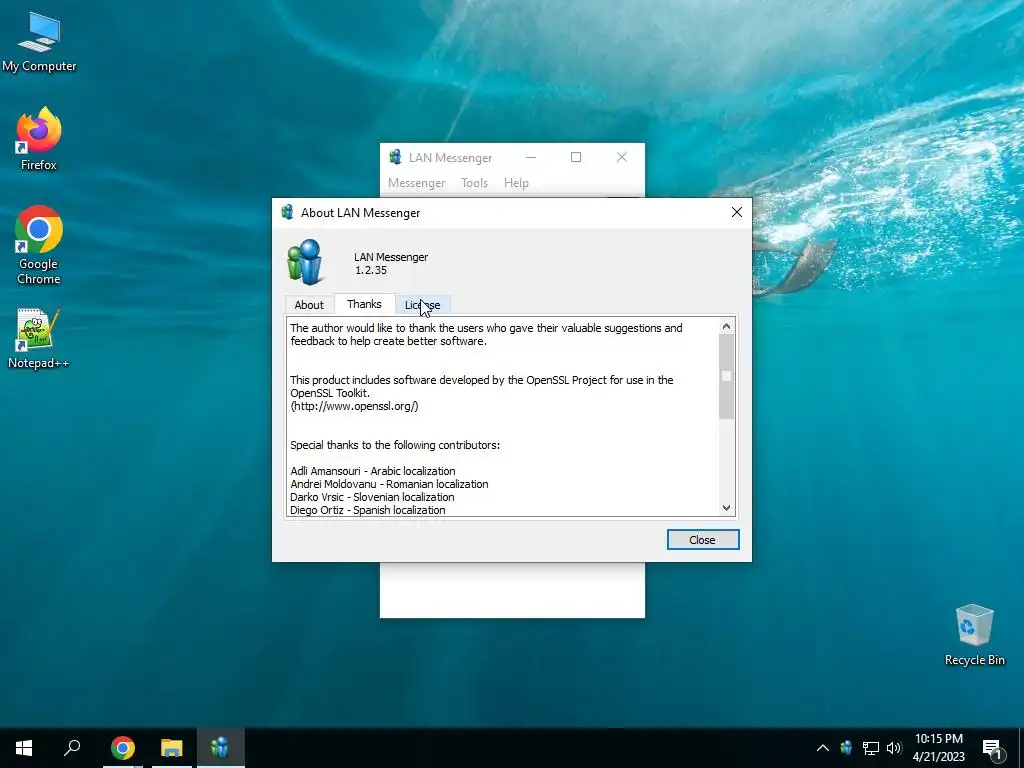Open the Messenger menu

[417, 183]
